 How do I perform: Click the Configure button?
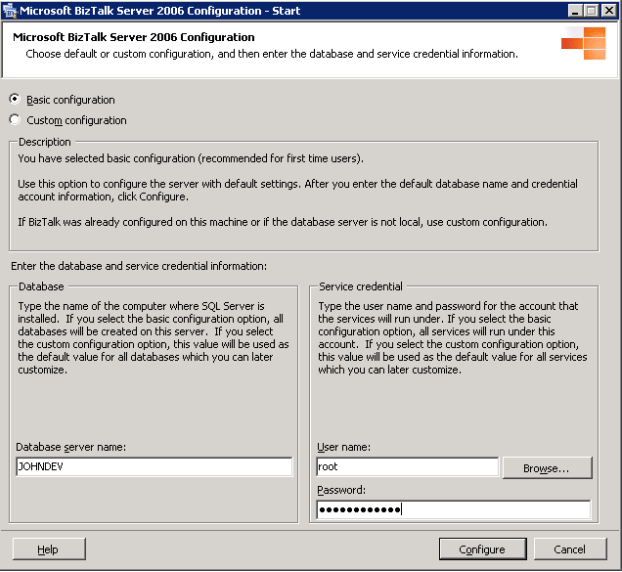tap(482, 549)
